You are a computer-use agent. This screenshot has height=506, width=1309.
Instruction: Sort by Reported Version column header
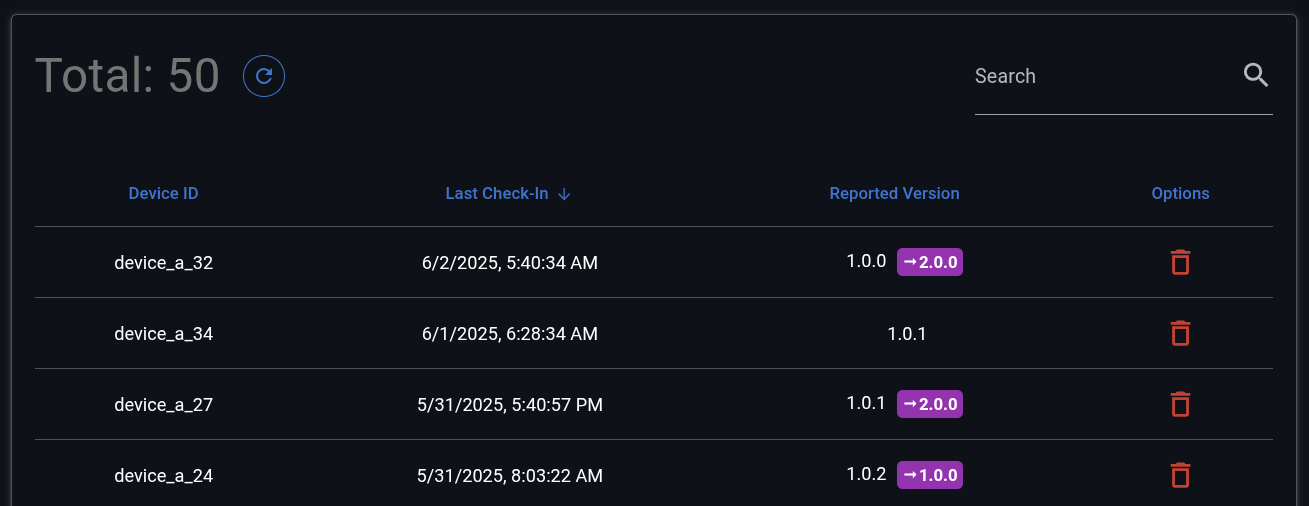pos(894,194)
